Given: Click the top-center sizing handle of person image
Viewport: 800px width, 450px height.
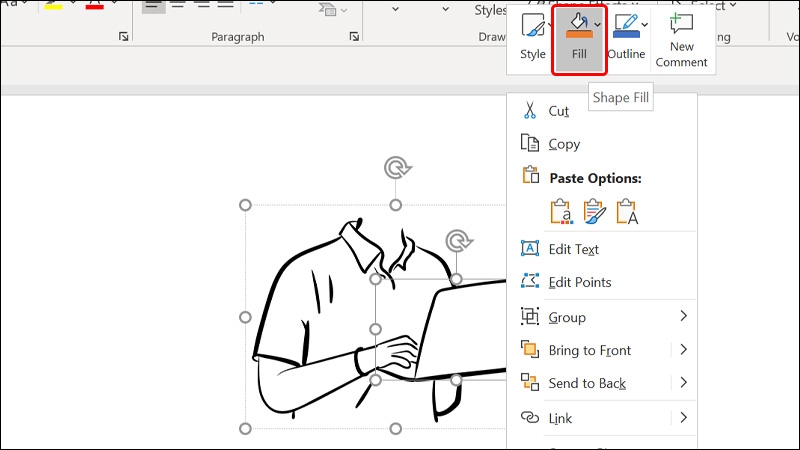Looking at the screenshot, I should click(x=395, y=205).
